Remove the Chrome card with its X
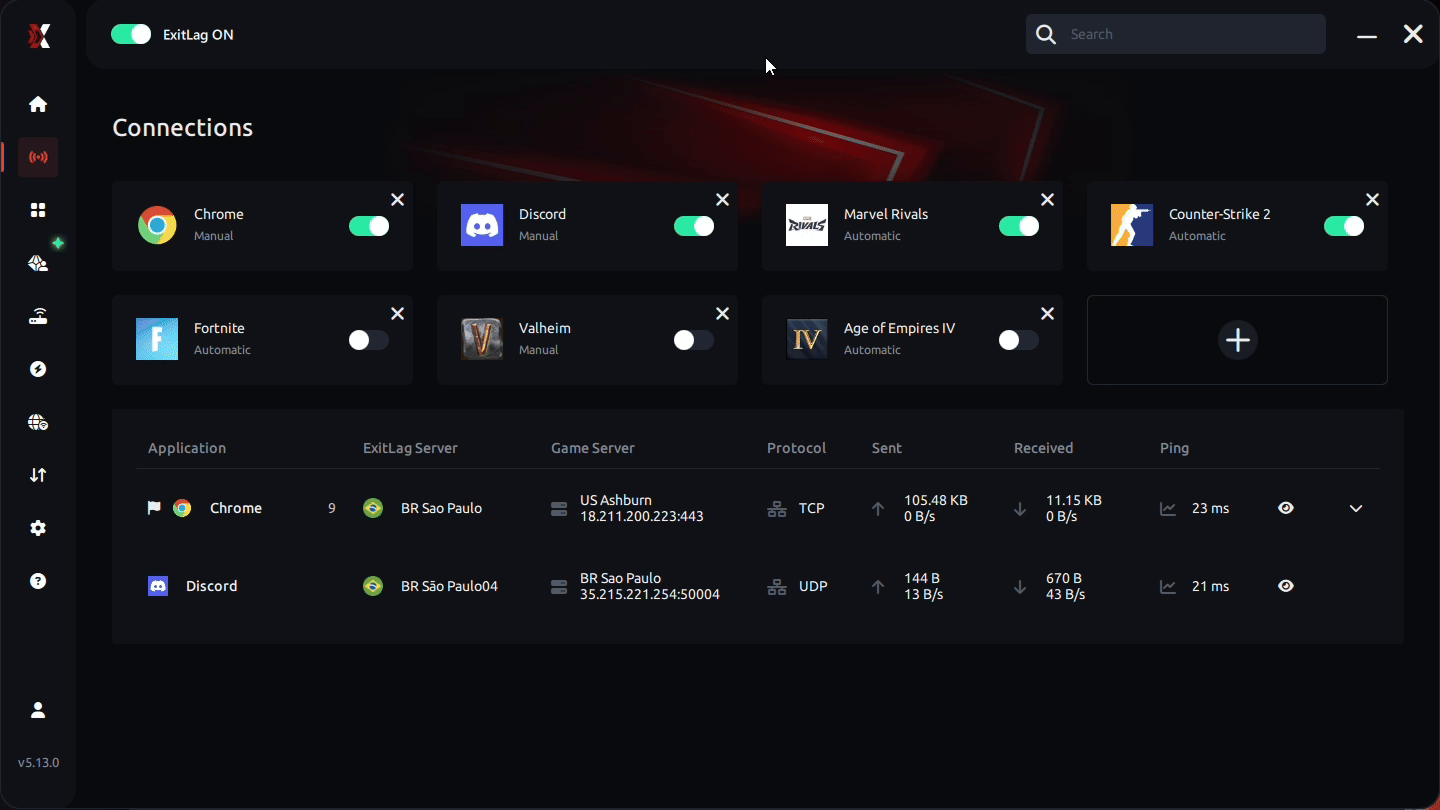This screenshot has height=810, width=1440. 397,200
